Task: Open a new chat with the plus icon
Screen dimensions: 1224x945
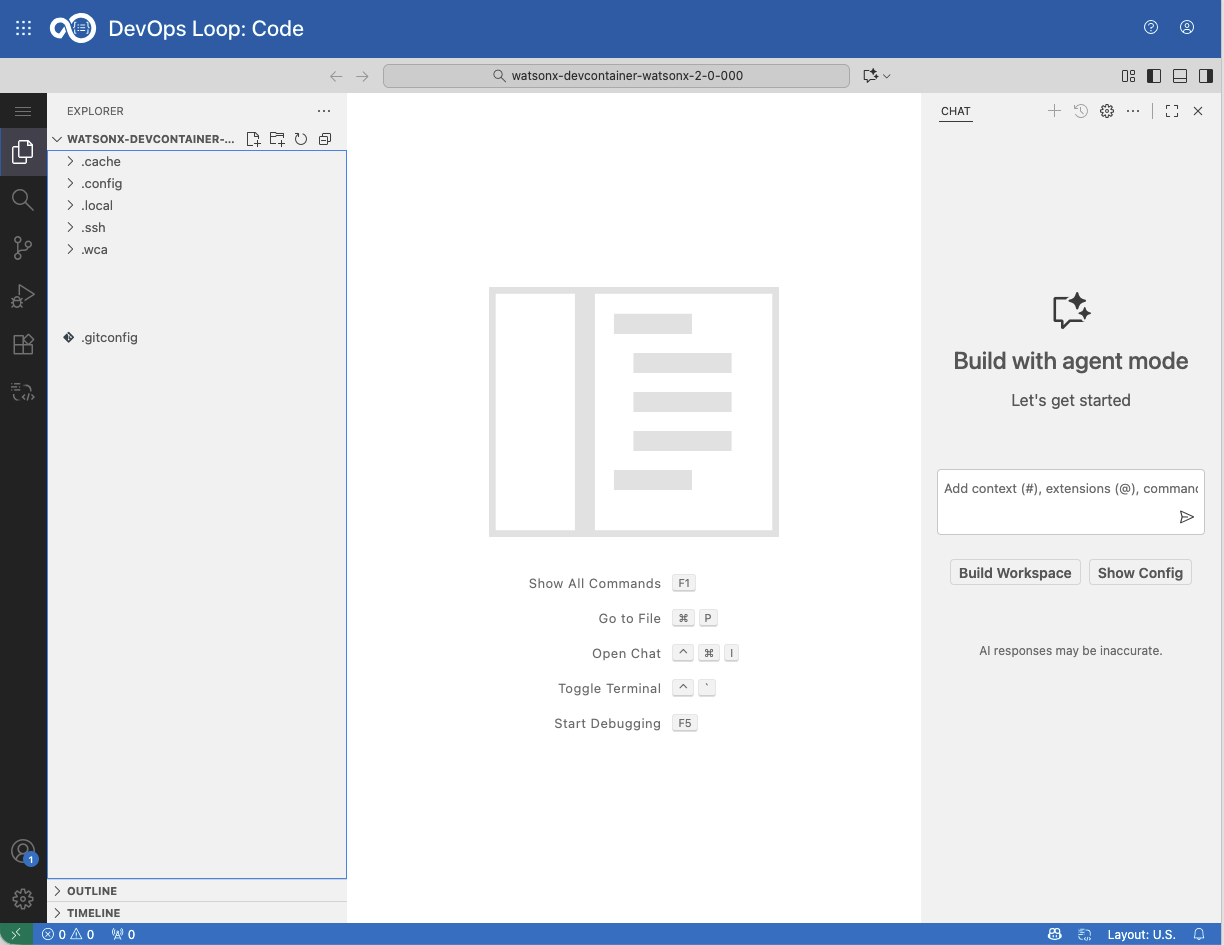Action: (x=1054, y=111)
